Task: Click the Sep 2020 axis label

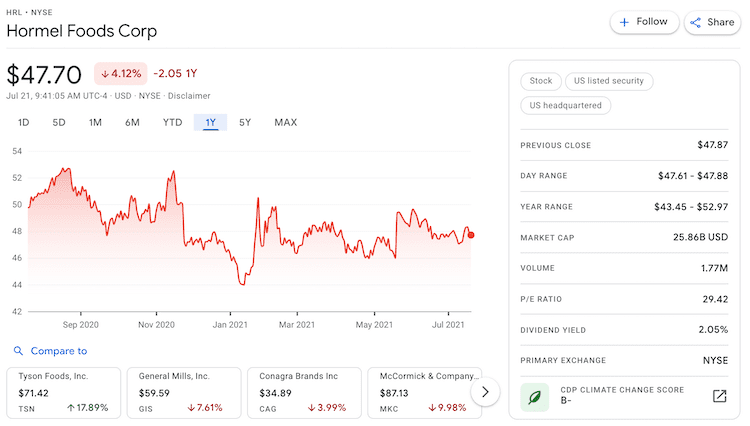Action: click(x=80, y=325)
